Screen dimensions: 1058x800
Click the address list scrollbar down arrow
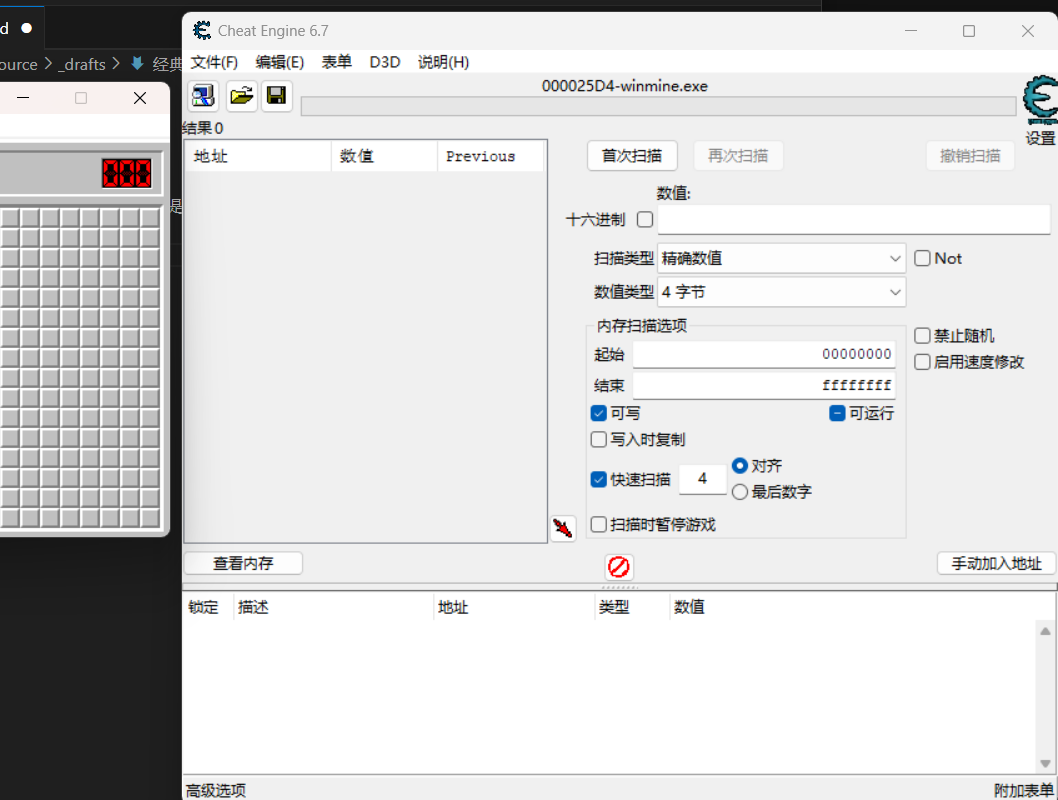click(1045, 764)
